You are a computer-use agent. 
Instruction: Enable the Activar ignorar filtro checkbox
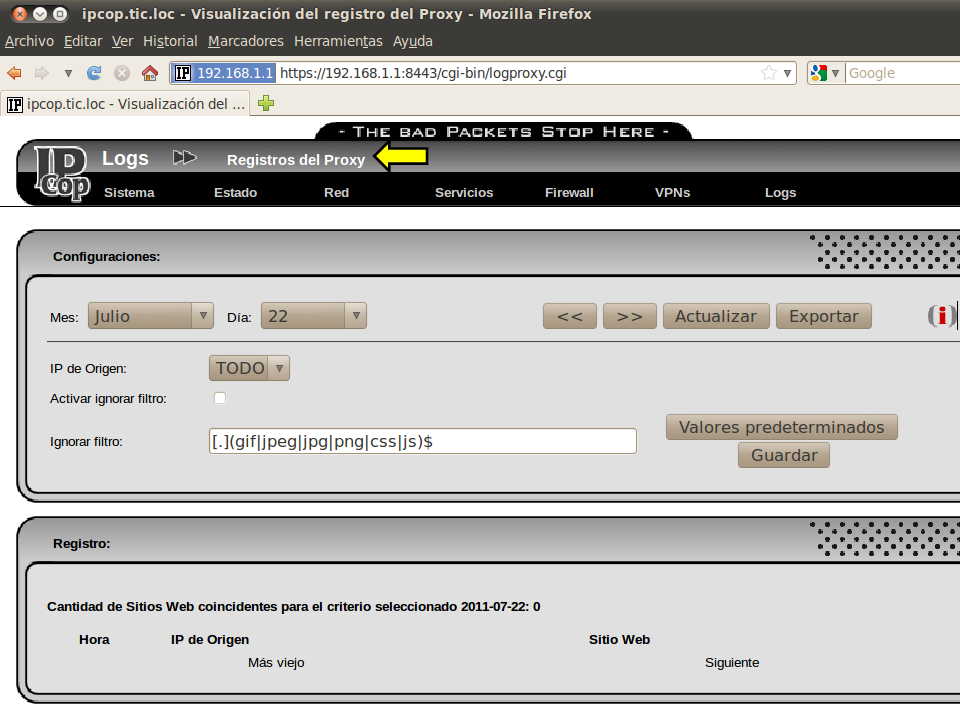(x=220, y=399)
